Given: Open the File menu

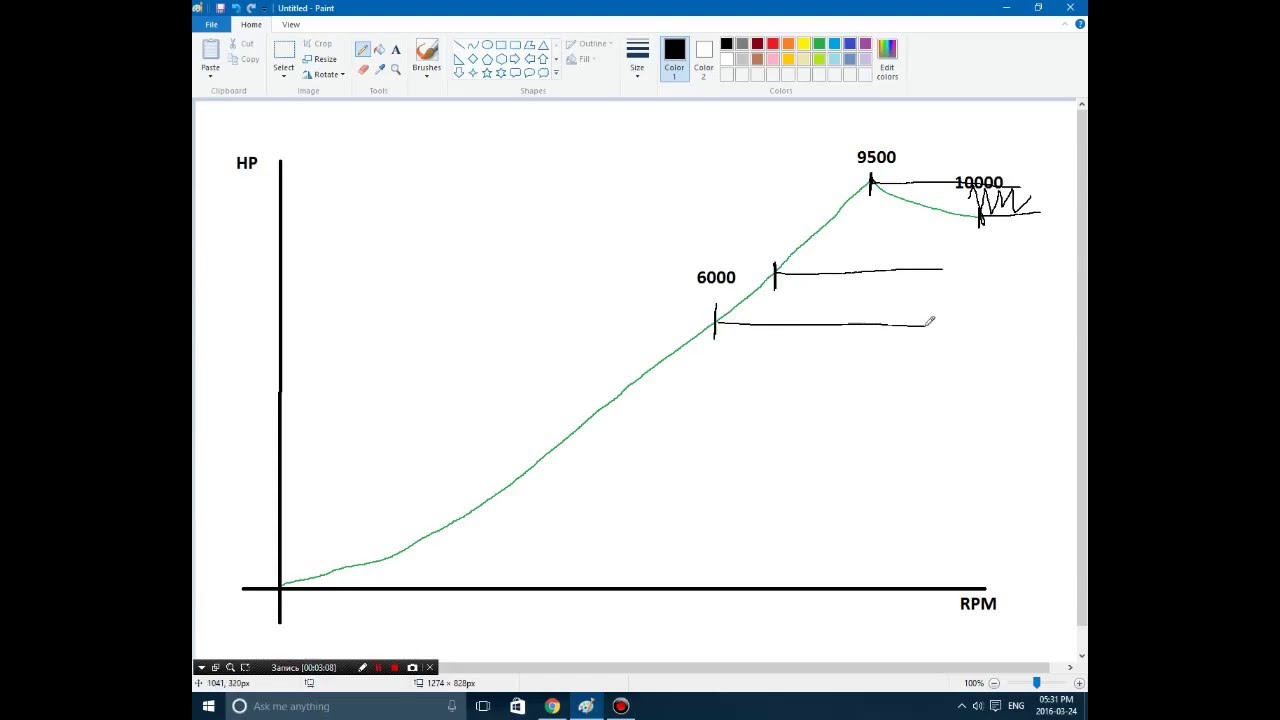Looking at the screenshot, I should [x=211, y=24].
